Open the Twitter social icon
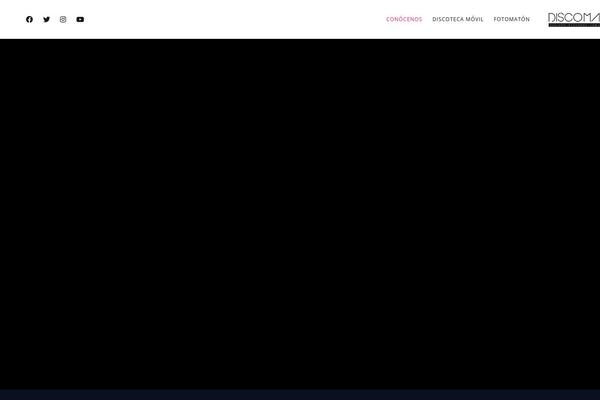This screenshot has width=600, height=400. [46, 19]
